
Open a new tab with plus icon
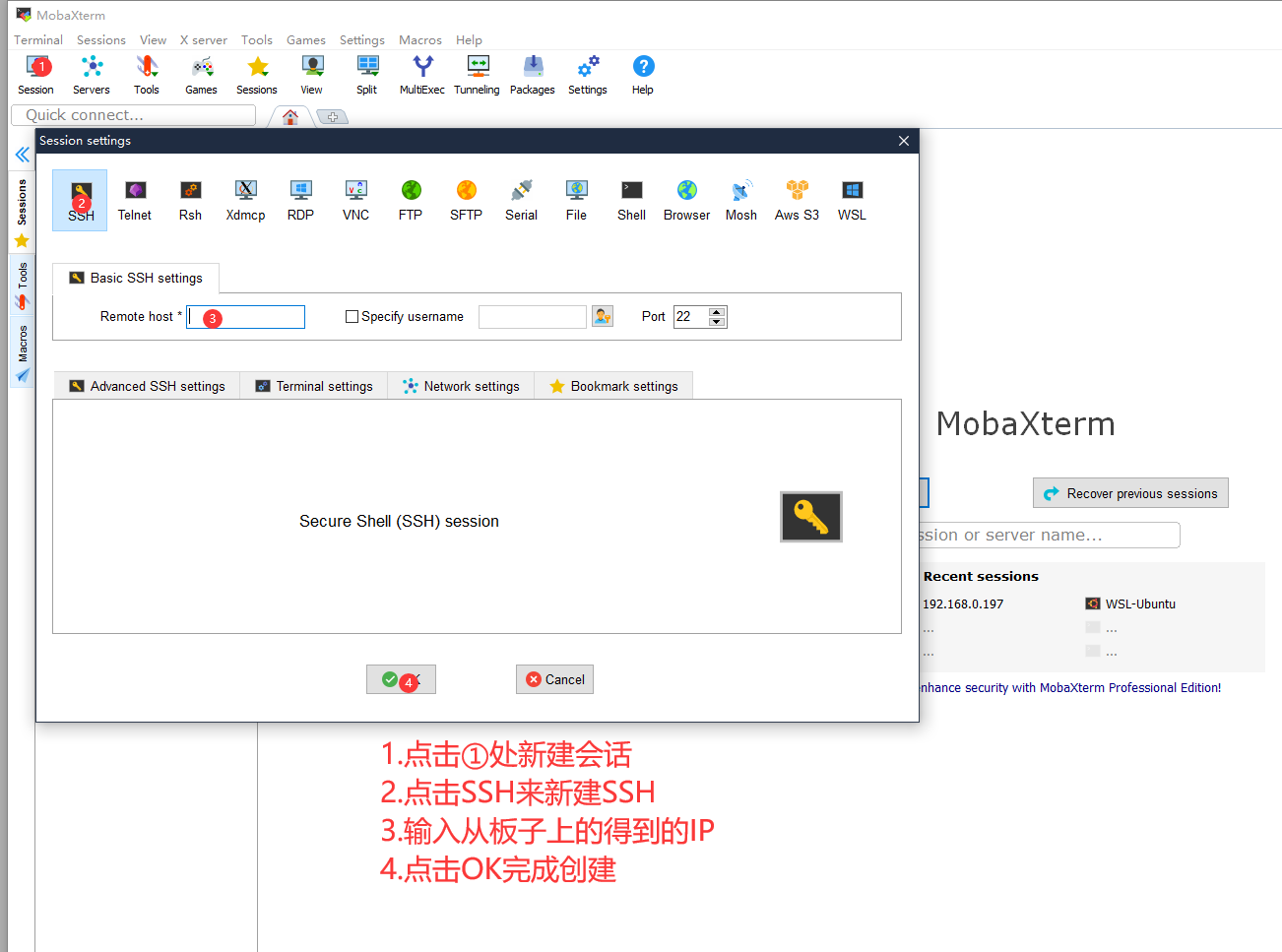[333, 117]
